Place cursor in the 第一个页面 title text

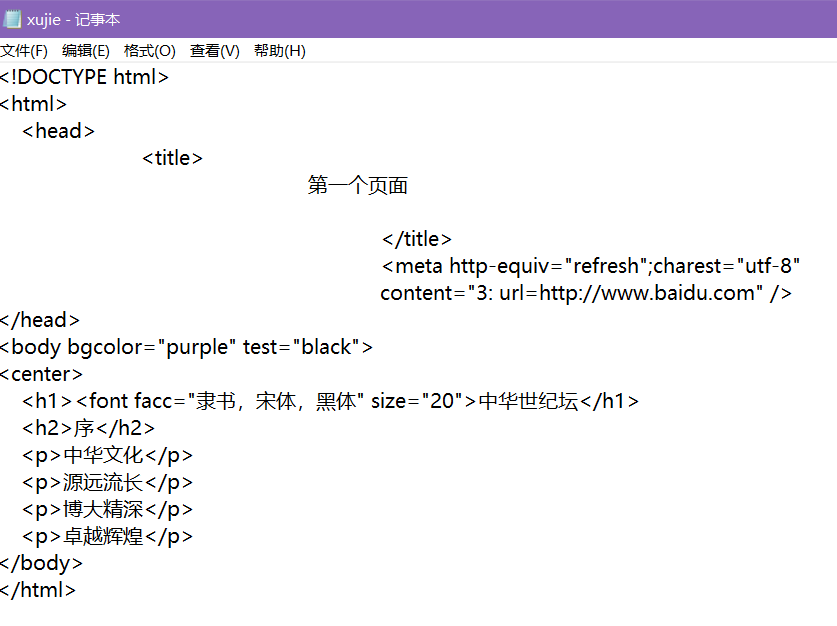click(x=358, y=185)
